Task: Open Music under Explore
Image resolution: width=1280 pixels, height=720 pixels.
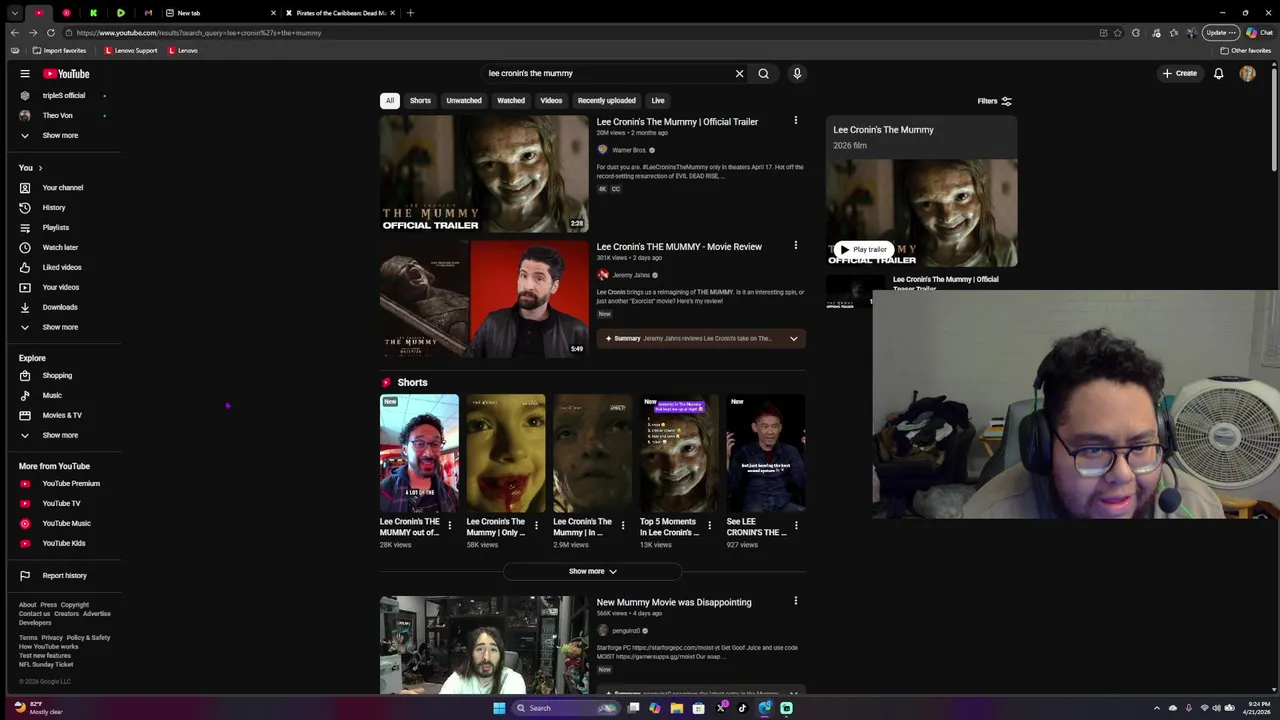Action: pyautogui.click(x=52, y=395)
